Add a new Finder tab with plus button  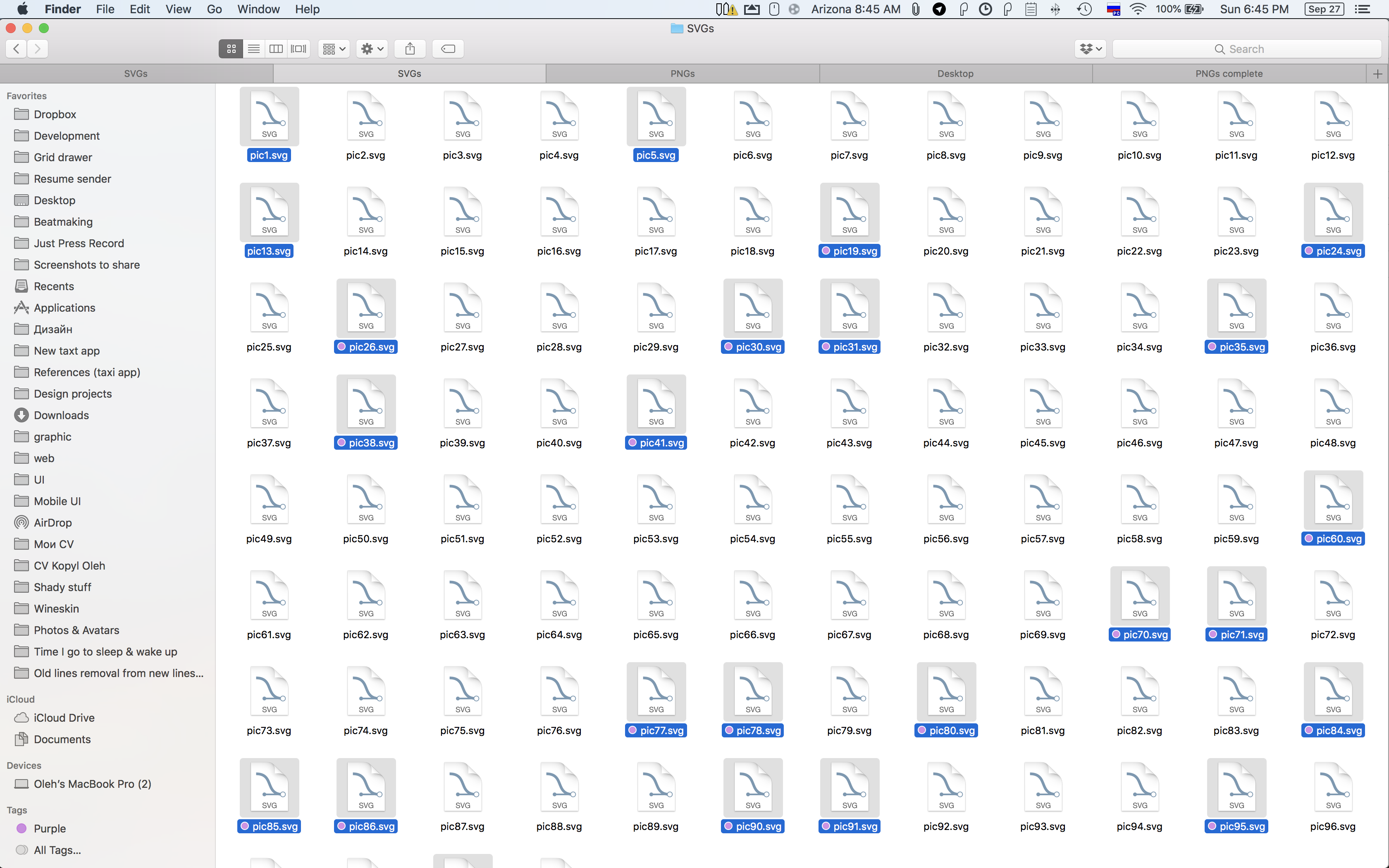(1377, 74)
